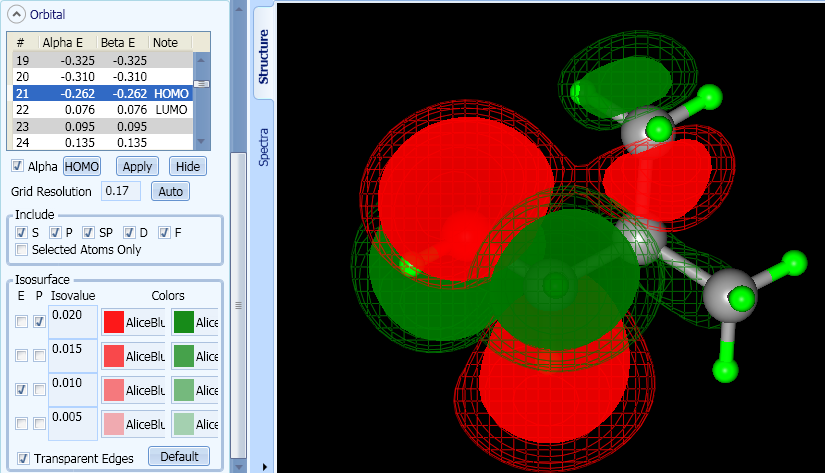825x473 pixels.
Task: Toggle P checkbox for isovalue 0.020
Action: tap(39, 321)
